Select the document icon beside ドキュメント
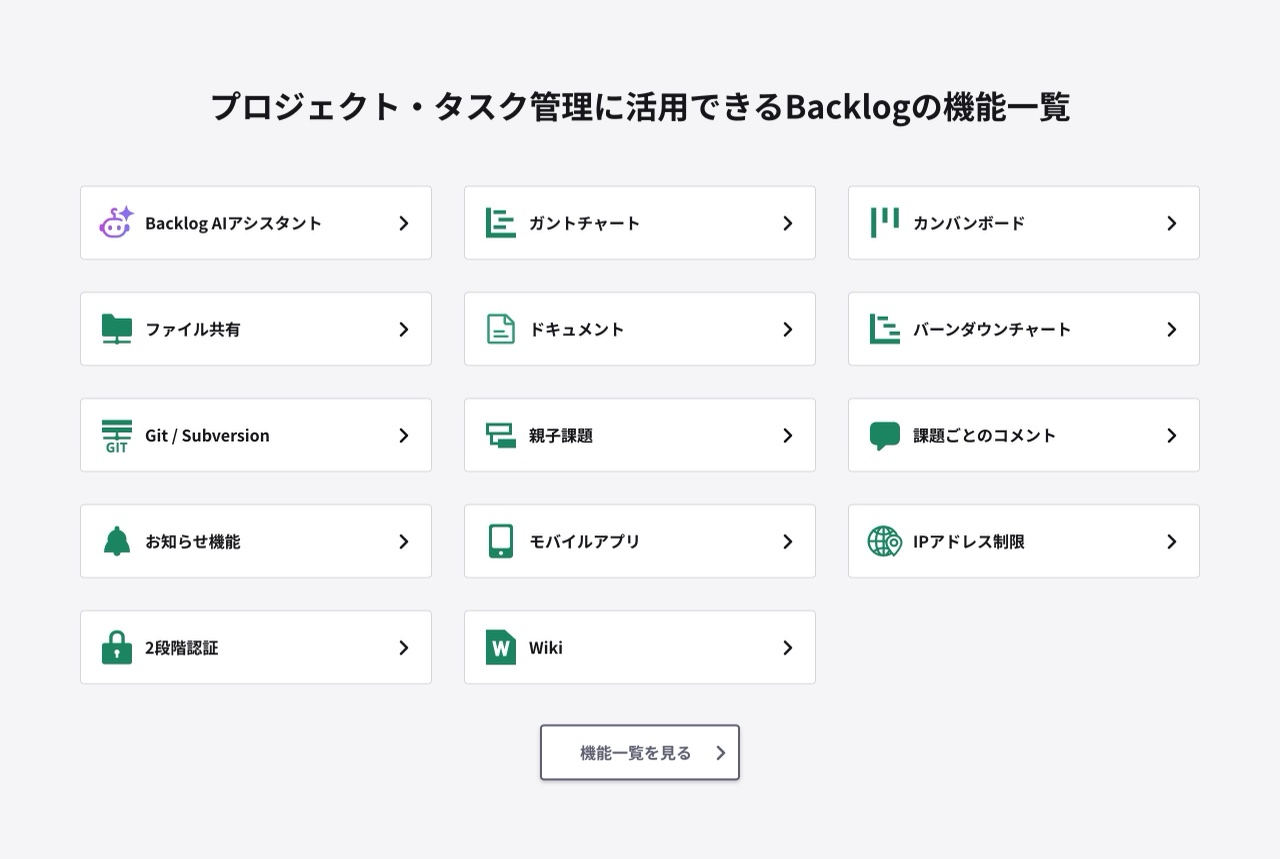1280x859 pixels. point(498,329)
